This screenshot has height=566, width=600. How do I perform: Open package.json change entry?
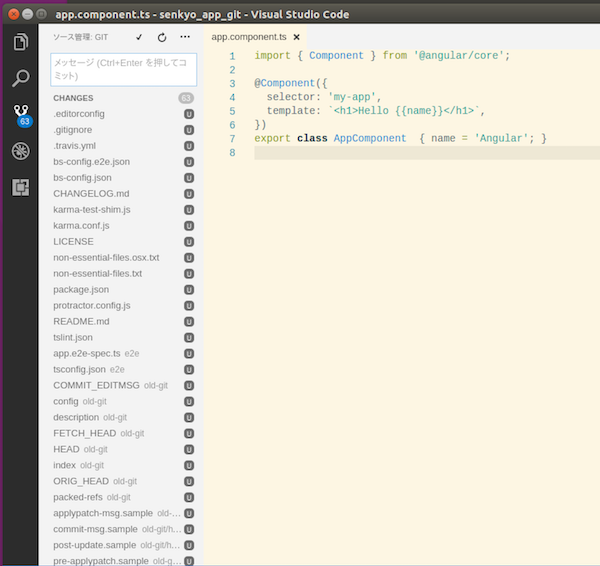click(122, 290)
